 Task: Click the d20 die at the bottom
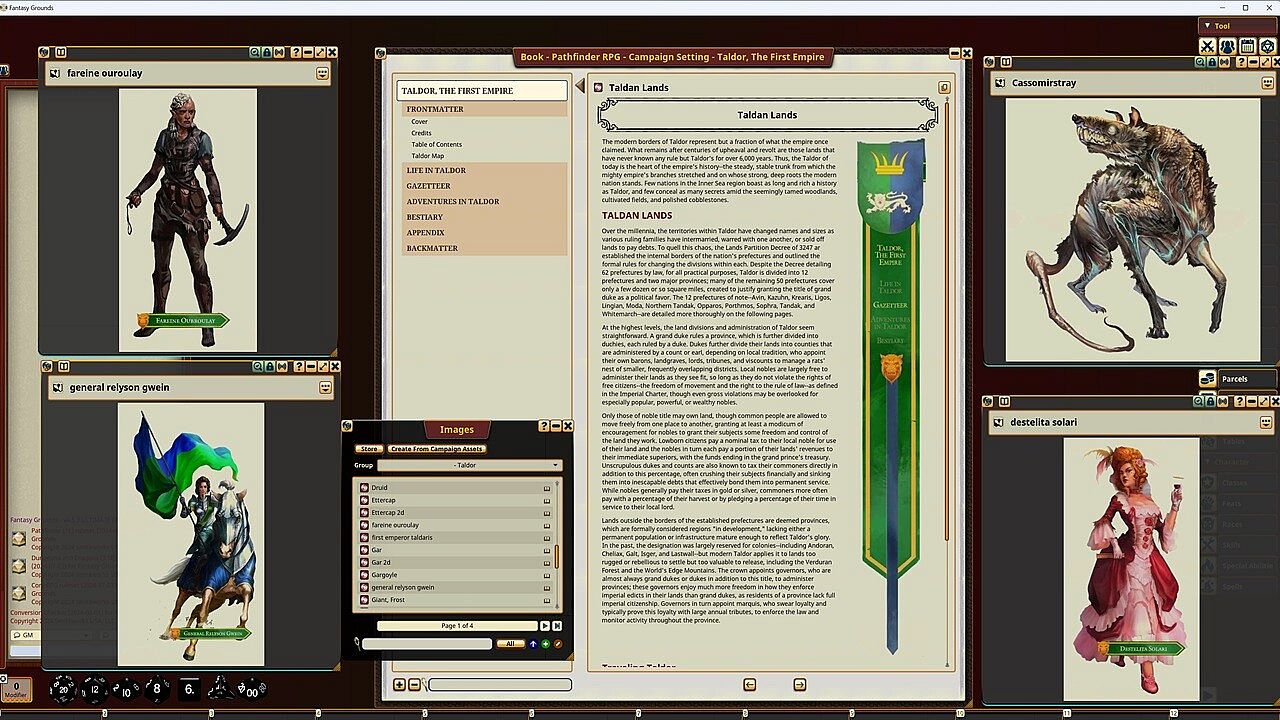[x=64, y=689]
